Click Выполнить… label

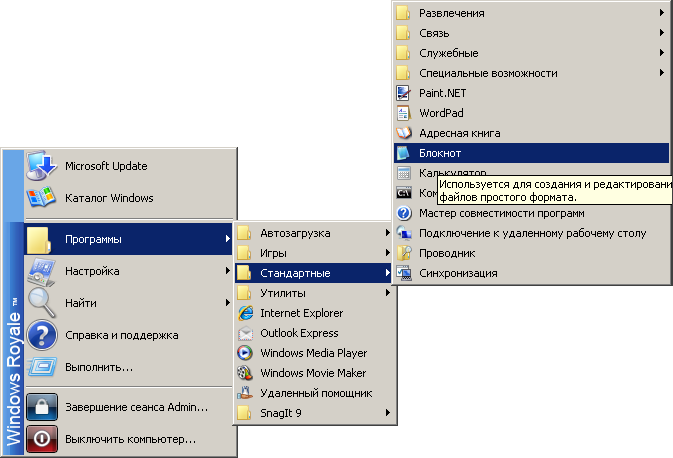[99, 367]
